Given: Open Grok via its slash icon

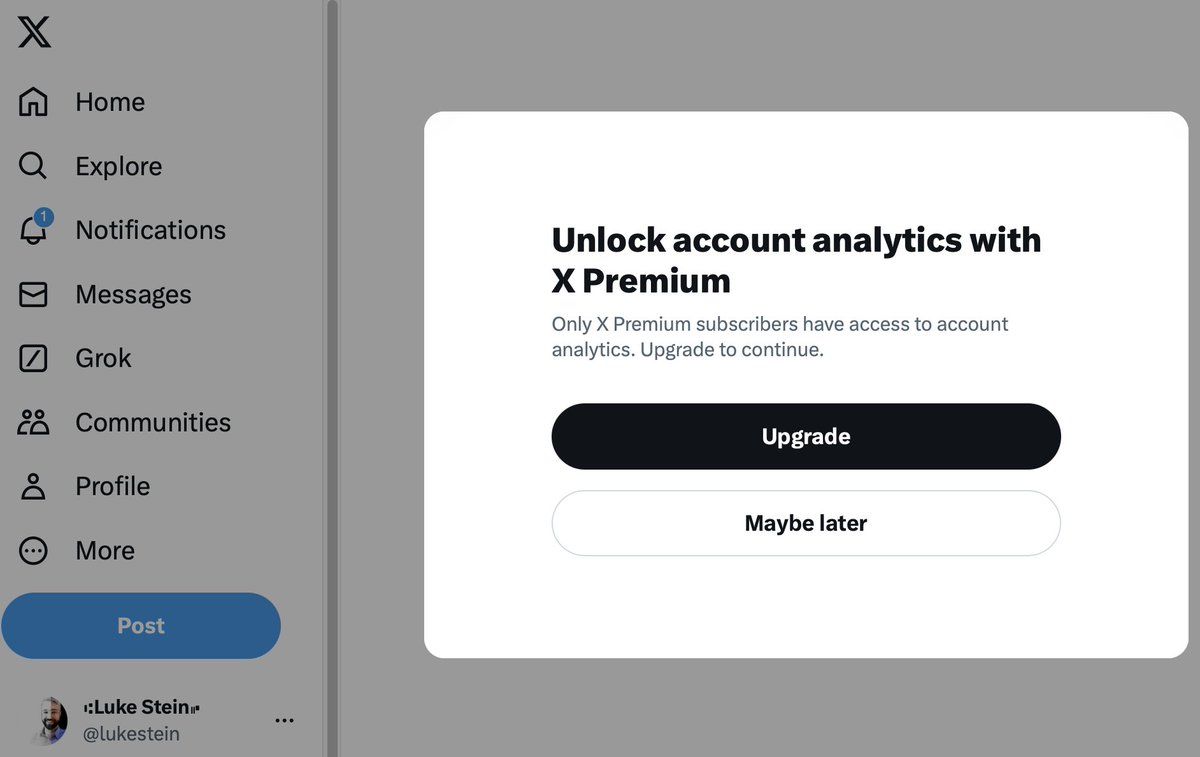Looking at the screenshot, I should 33,358.
